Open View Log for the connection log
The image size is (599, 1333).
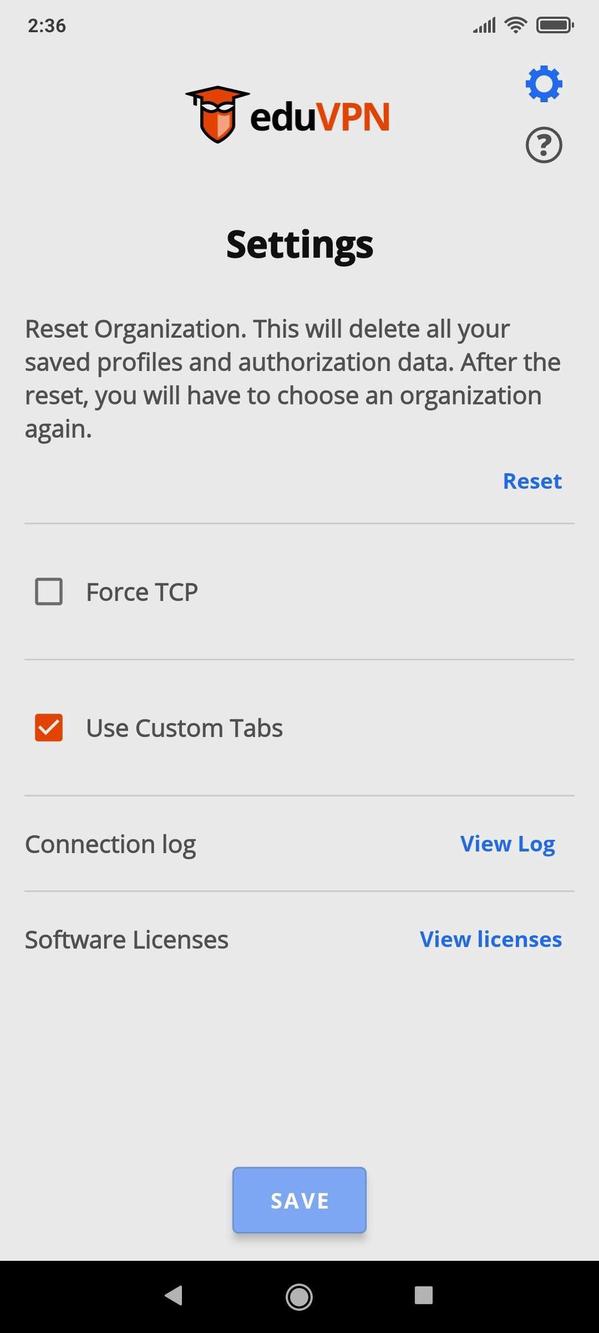pos(508,843)
